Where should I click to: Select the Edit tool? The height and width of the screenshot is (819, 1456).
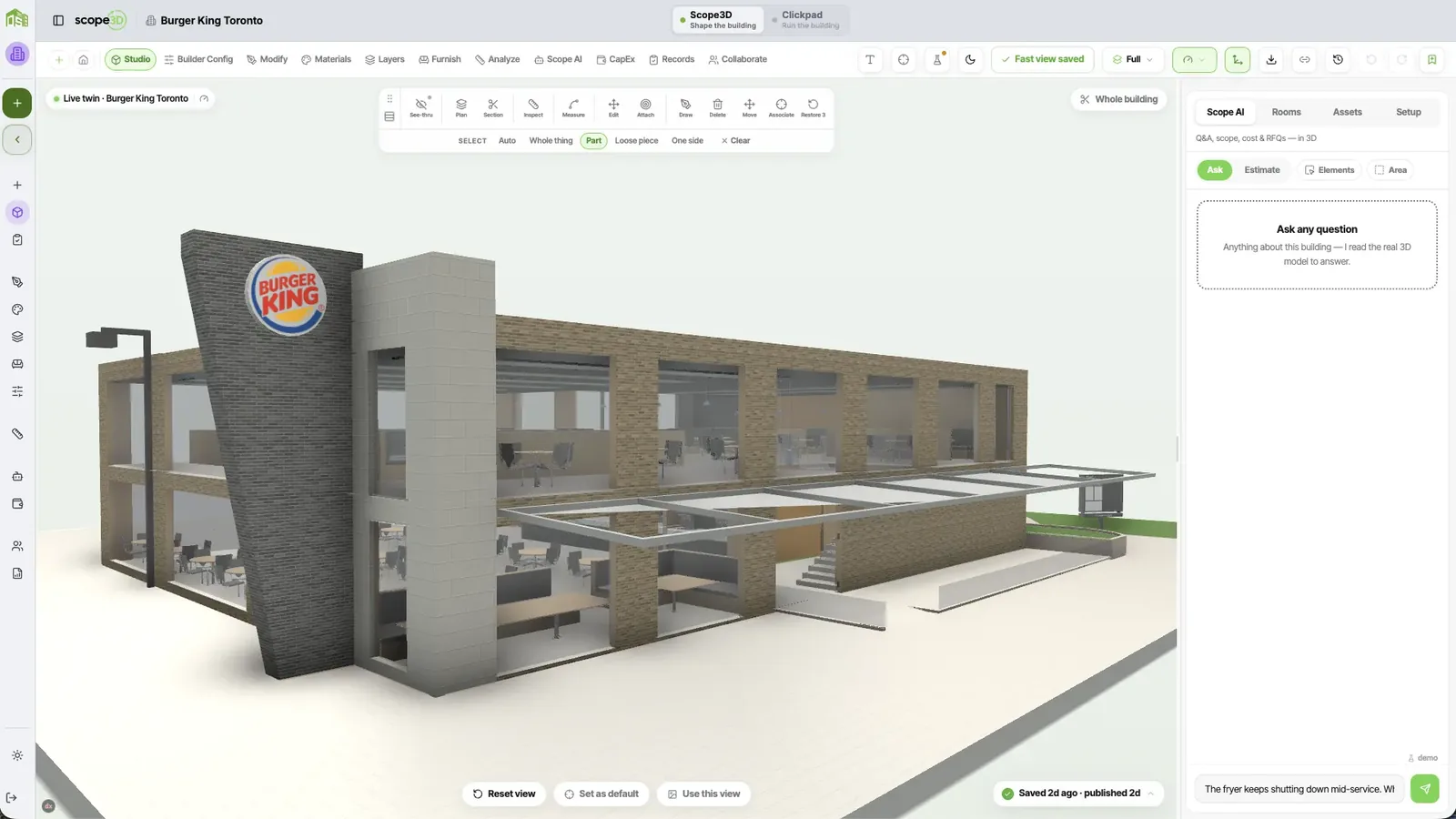click(x=613, y=107)
